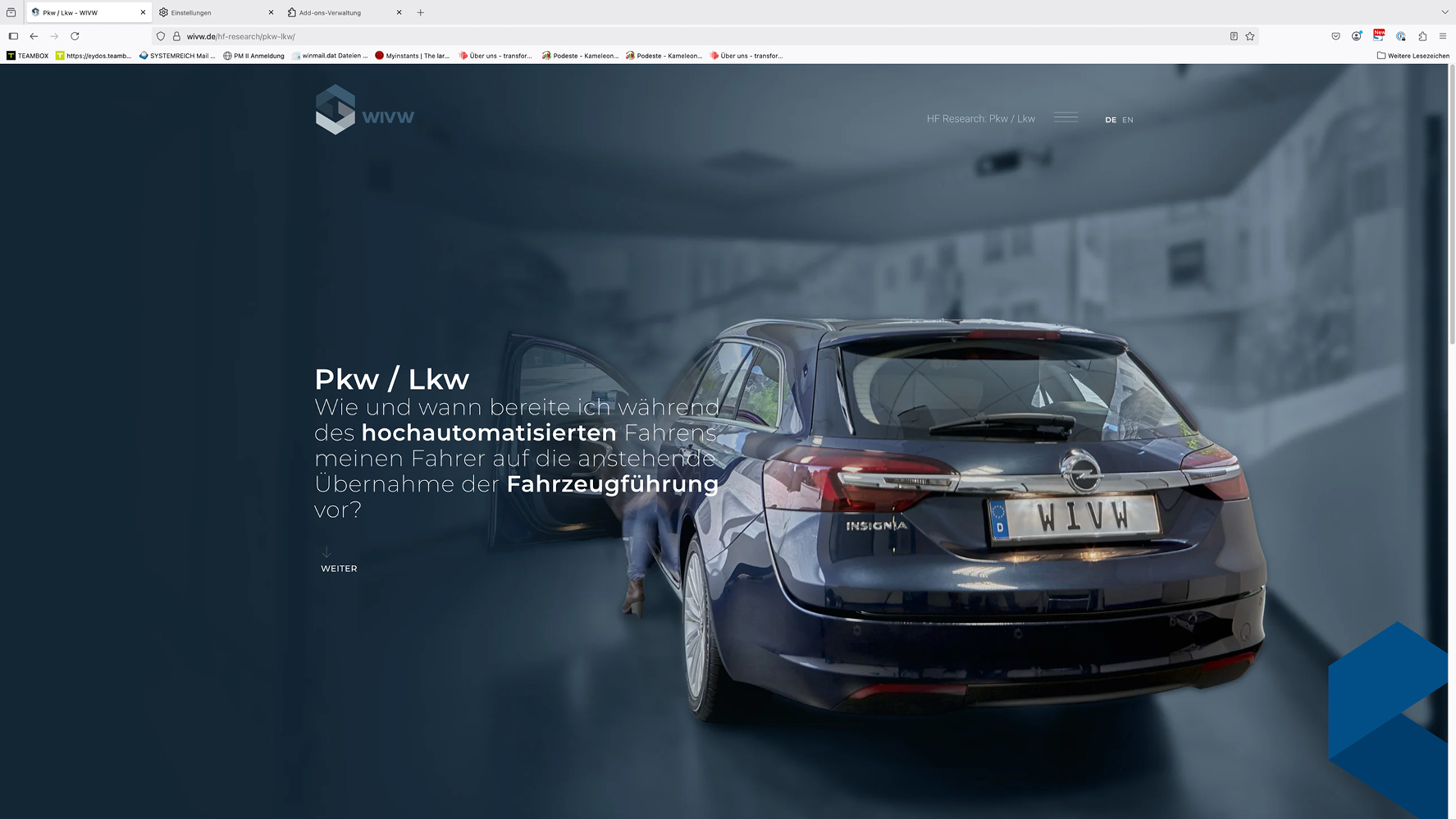Open the https://eydos.teamb... bookmark

94,56
